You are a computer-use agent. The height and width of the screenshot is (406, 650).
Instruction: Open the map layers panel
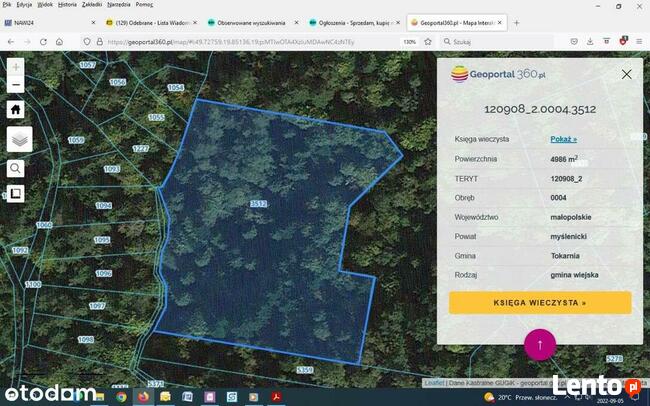[x=18, y=139]
